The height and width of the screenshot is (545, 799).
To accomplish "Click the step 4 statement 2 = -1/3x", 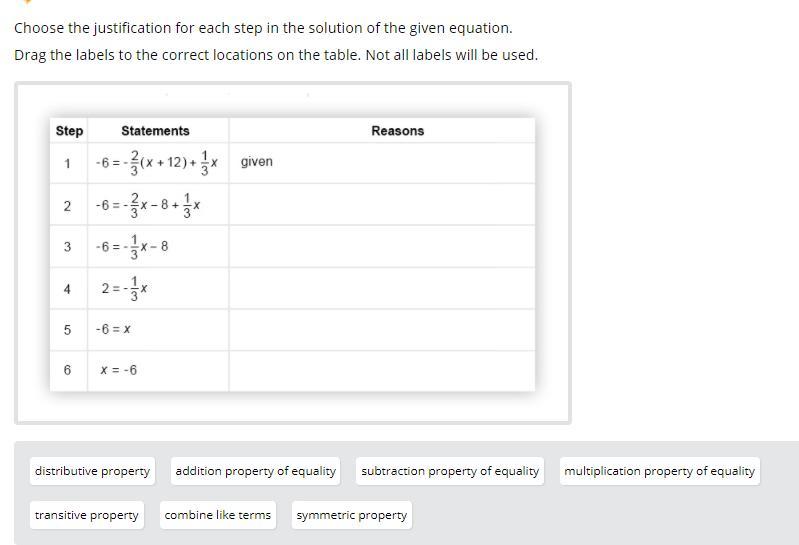I will point(125,288).
